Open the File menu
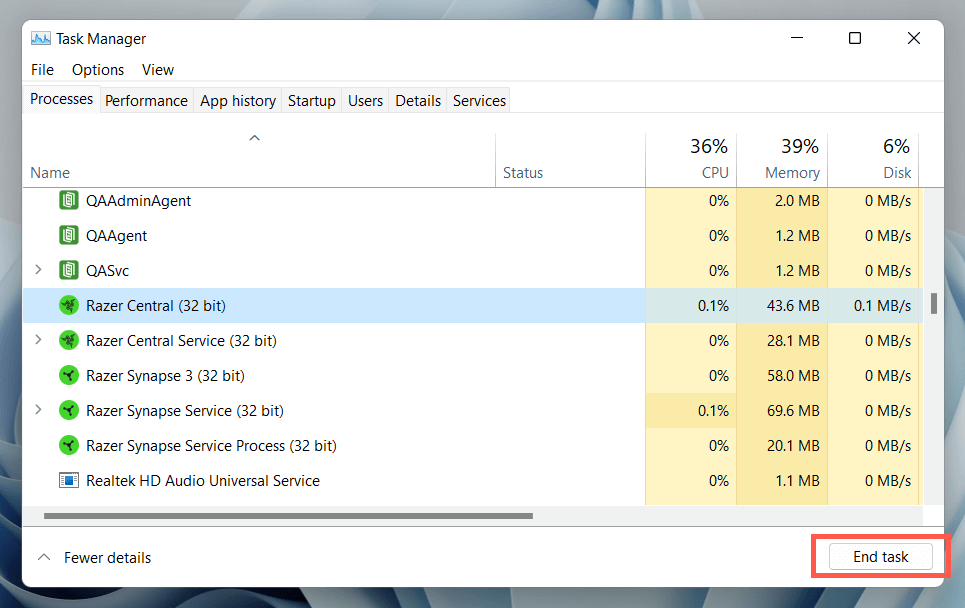 point(42,70)
